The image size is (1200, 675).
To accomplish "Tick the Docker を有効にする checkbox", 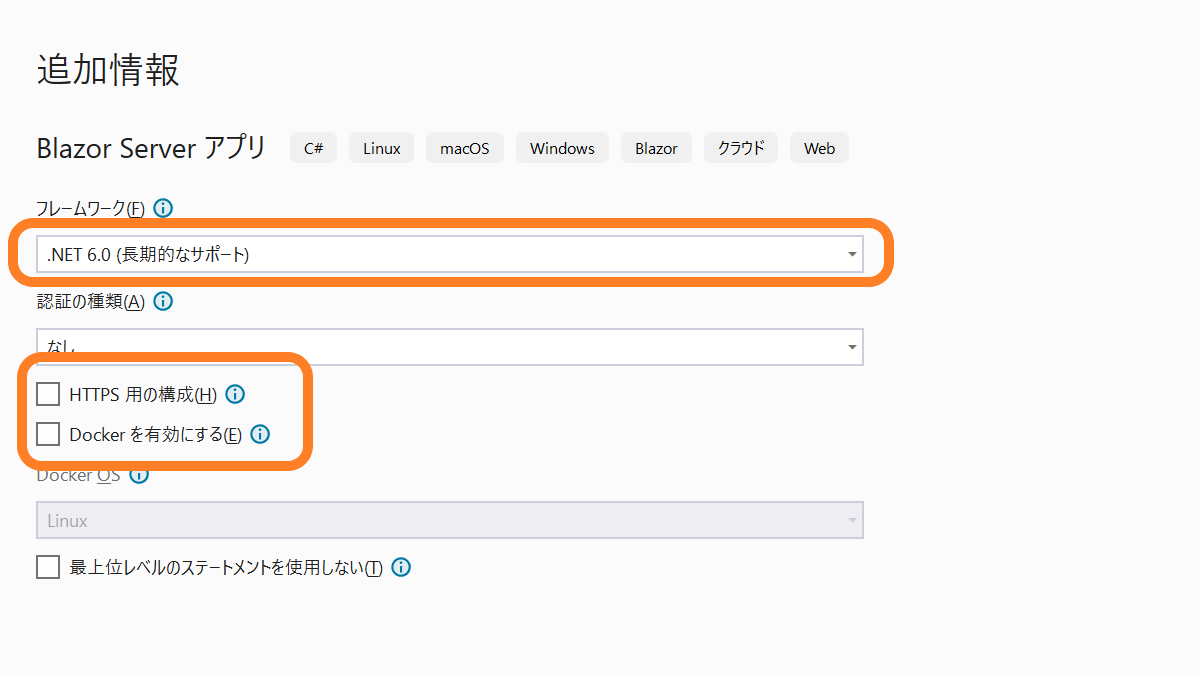I will point(48,434).
